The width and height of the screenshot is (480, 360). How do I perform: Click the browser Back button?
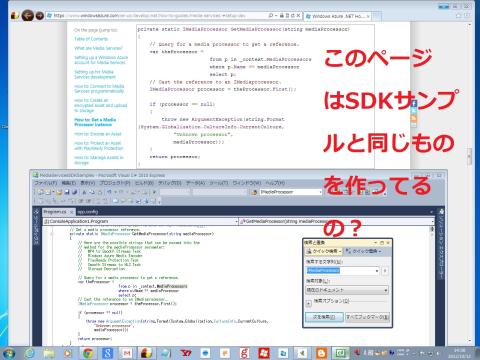(28, 15)
